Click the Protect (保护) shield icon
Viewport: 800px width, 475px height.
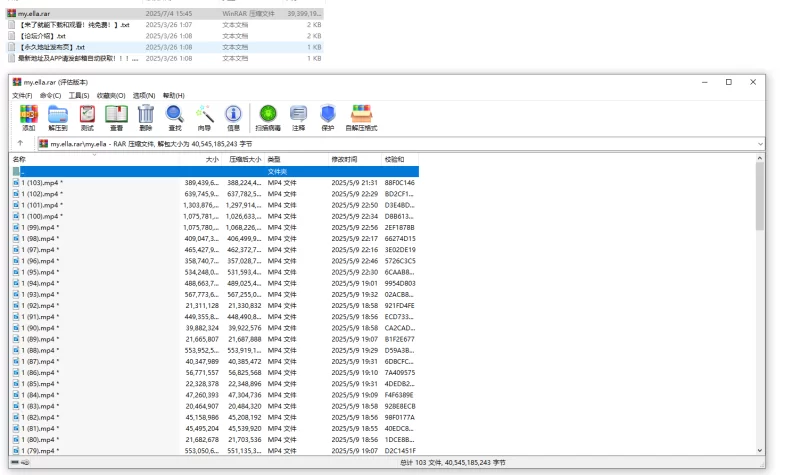328,116
